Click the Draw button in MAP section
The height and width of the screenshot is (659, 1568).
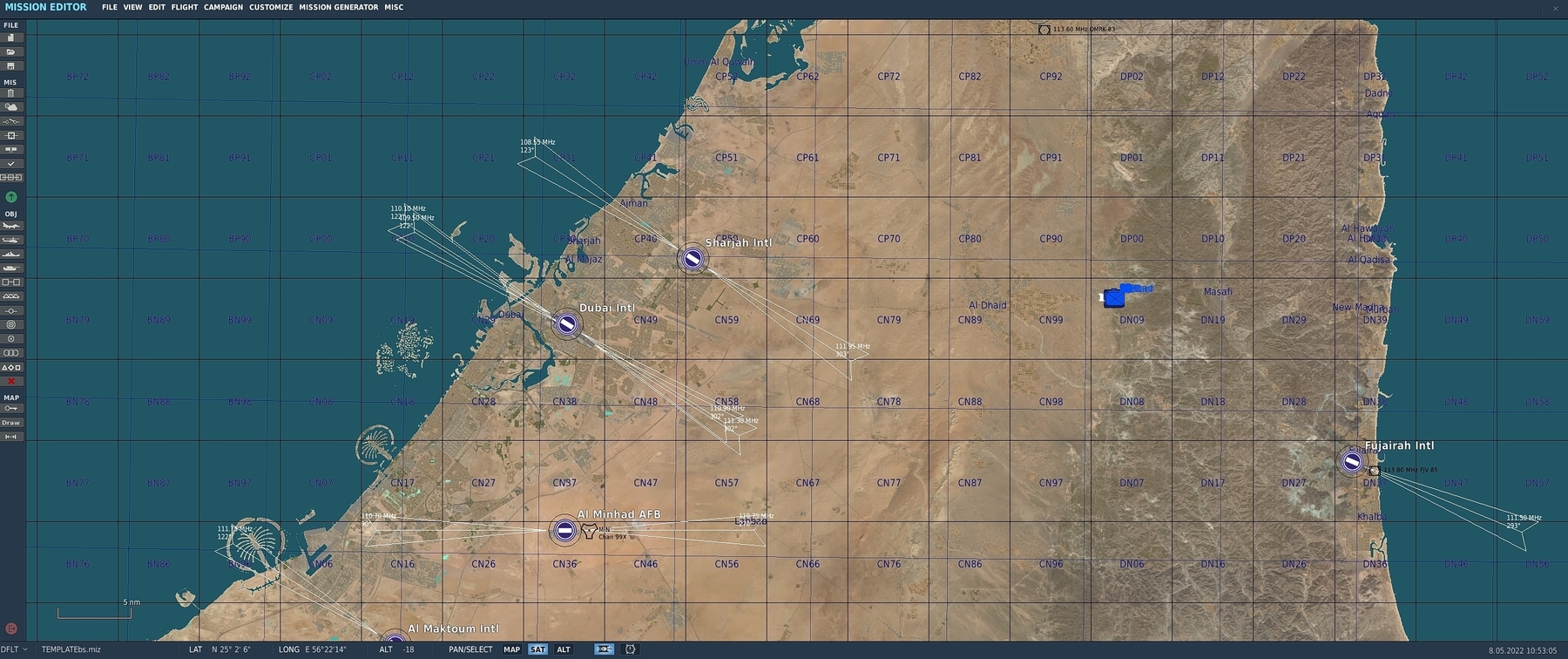(11, 423)
